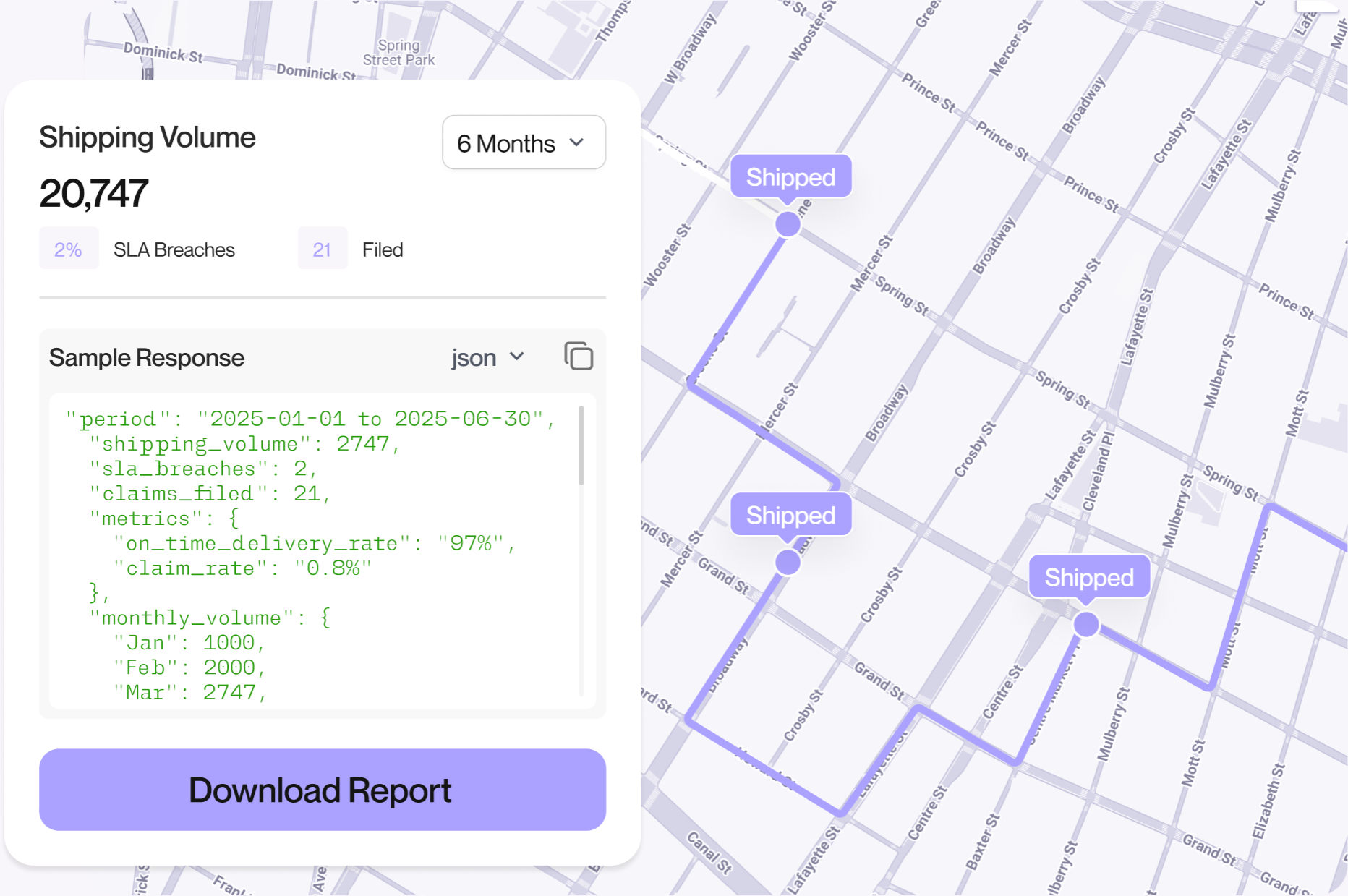
Task: Click the sample response code scrollbar
Action: [x=581, y=446]
